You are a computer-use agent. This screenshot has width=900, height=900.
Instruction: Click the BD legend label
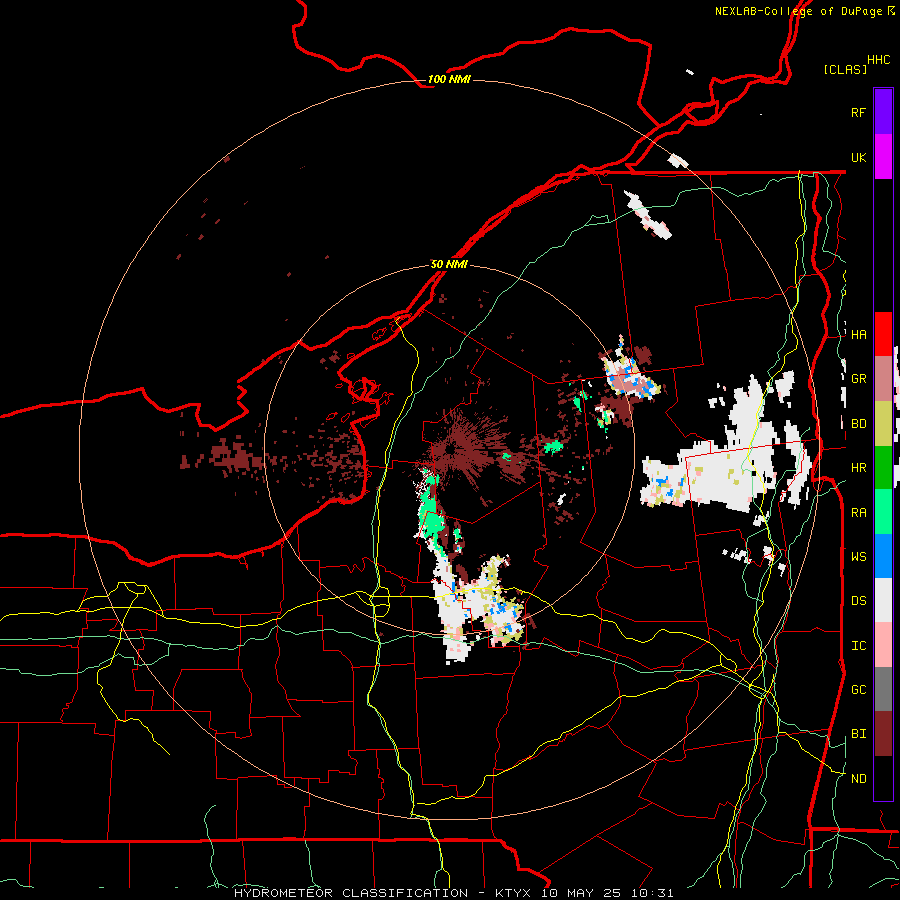click(858, 424)
